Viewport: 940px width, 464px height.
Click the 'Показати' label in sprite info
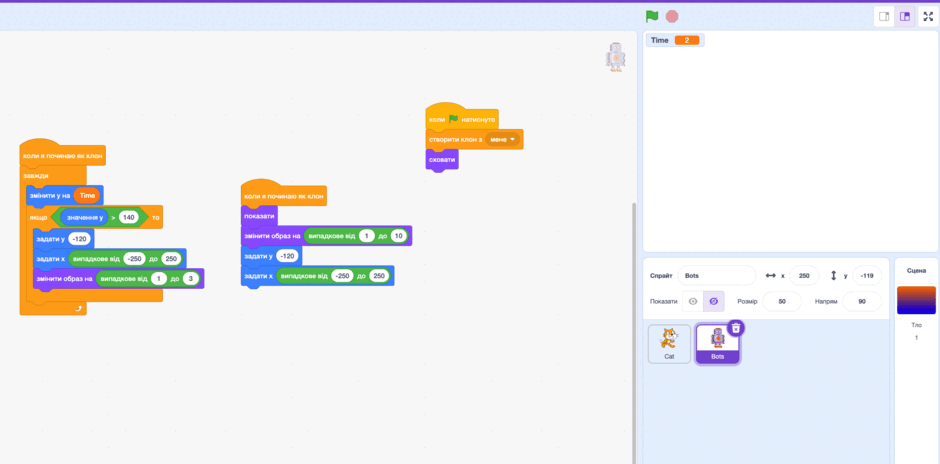(662, 302)
